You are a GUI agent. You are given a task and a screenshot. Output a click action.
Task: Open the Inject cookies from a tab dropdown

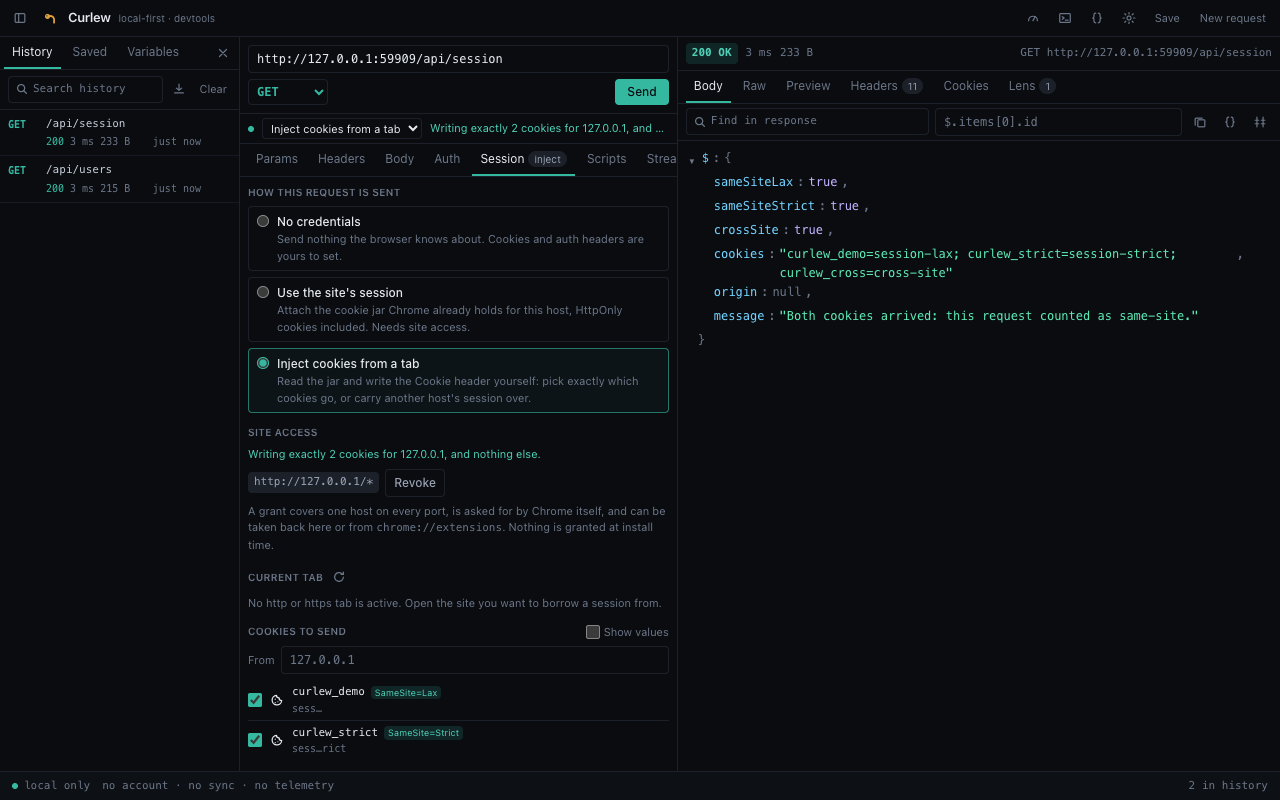[x=342, y=129]
